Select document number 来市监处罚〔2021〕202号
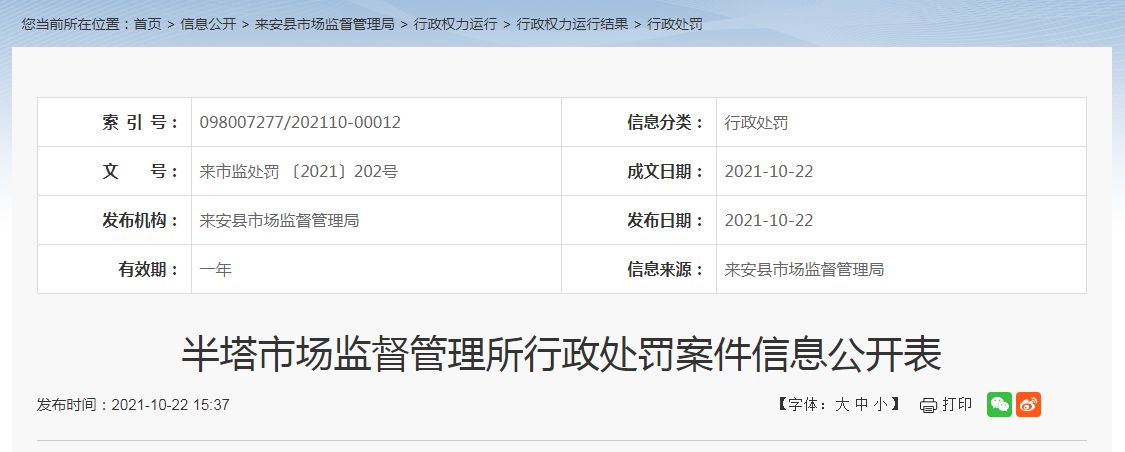This screenshot has width=1125, height=452. click(x=298, y=171)
